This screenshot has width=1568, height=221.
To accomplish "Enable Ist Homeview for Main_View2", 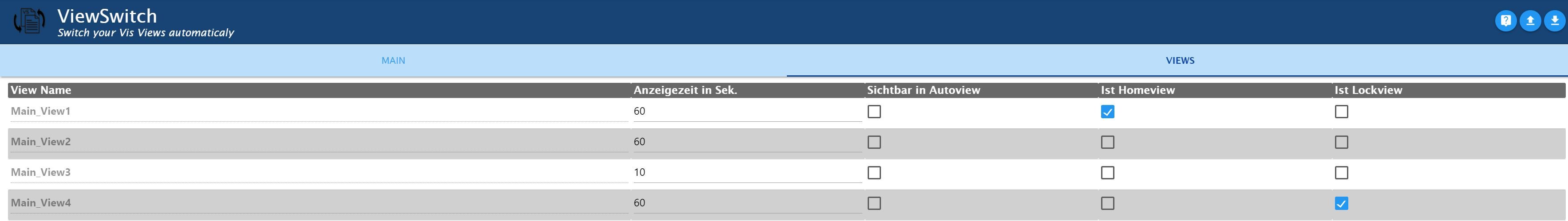I will pyautogui.click(x=1107, y=142).
